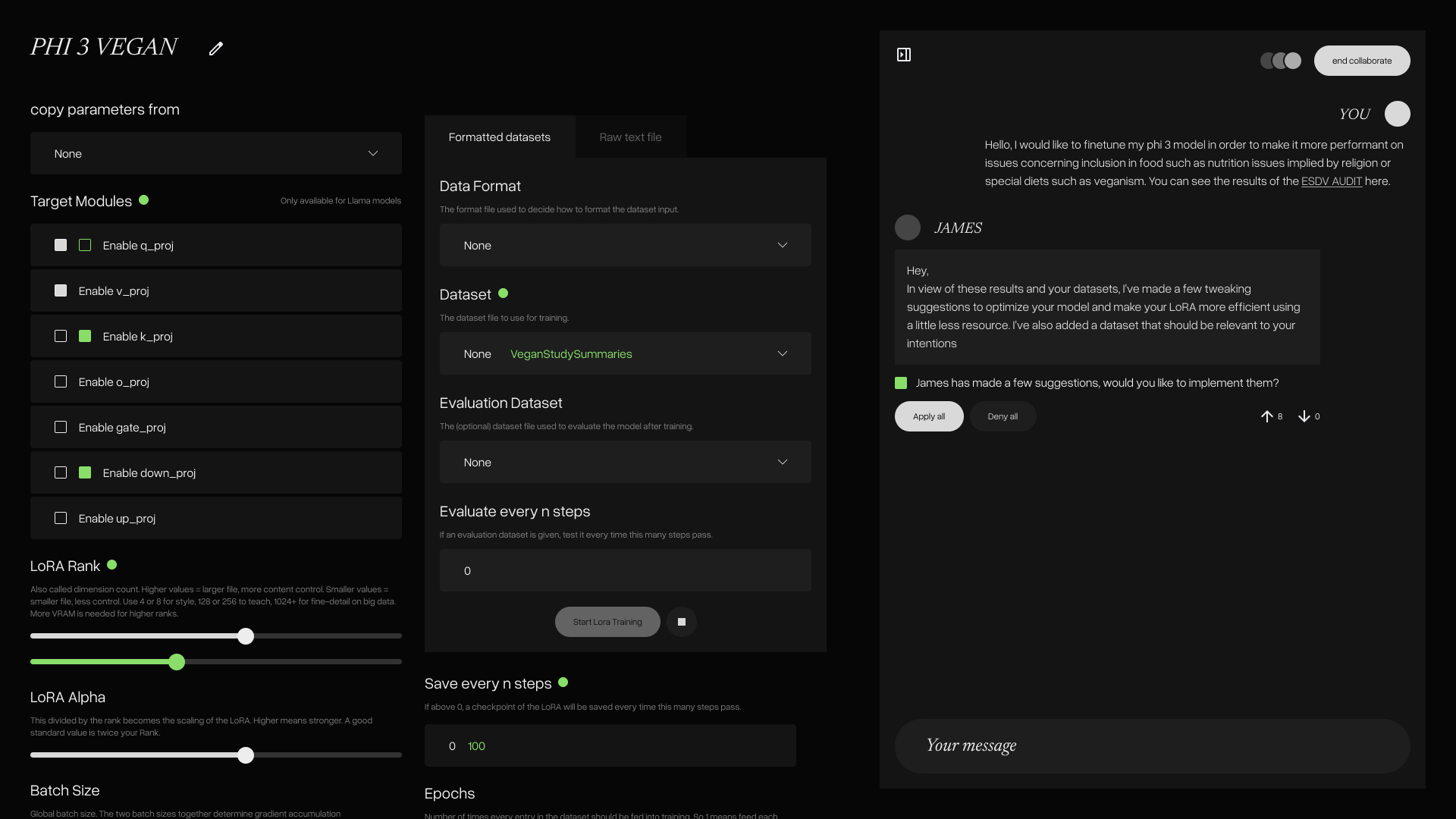Click the upvote arrow icon
This screenshot has width=1456, height=819.
pos(1266,416)
